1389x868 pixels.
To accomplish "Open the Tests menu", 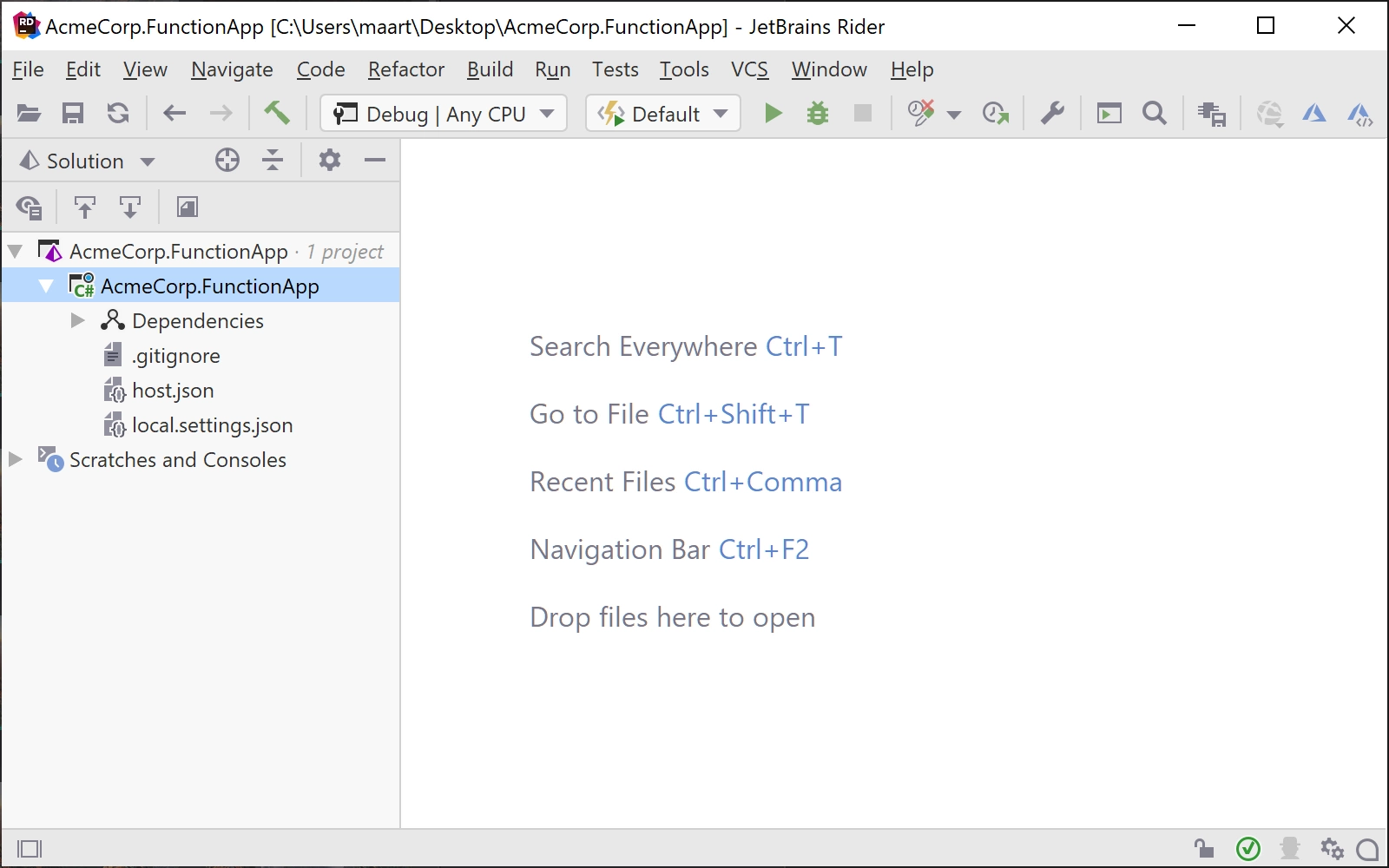I will 616,69.
